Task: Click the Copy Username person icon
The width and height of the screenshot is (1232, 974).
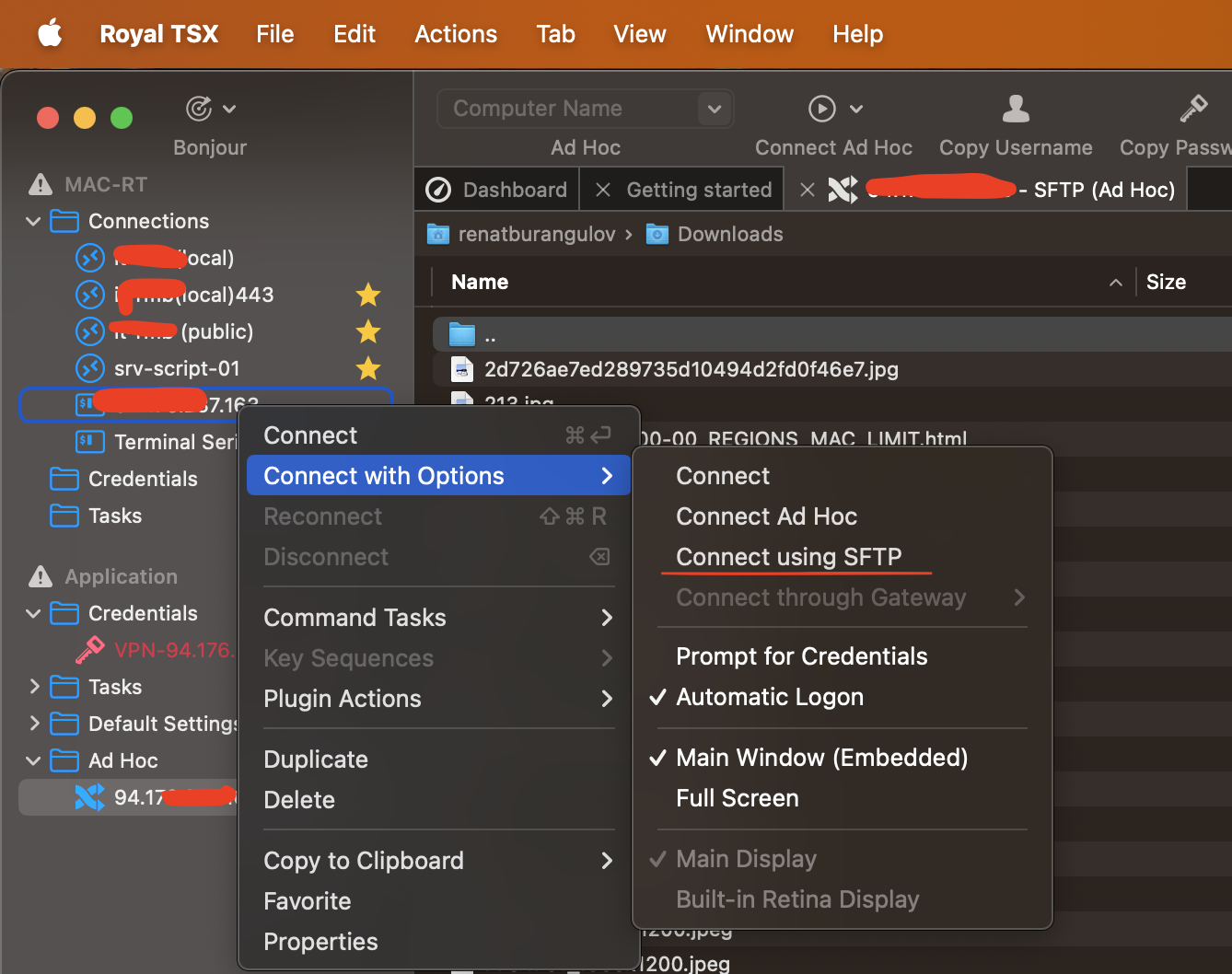Action: [x=1016, y=109]
